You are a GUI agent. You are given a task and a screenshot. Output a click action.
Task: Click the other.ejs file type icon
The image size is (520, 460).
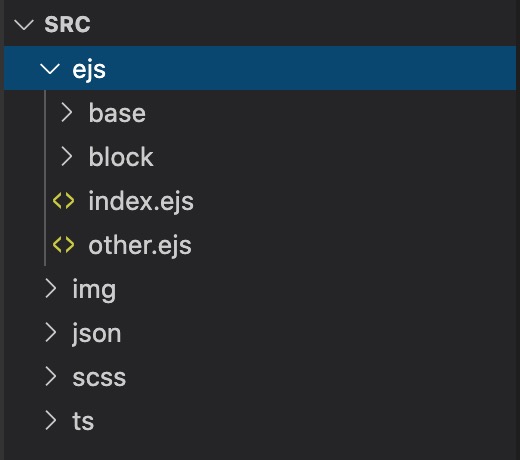63,245
